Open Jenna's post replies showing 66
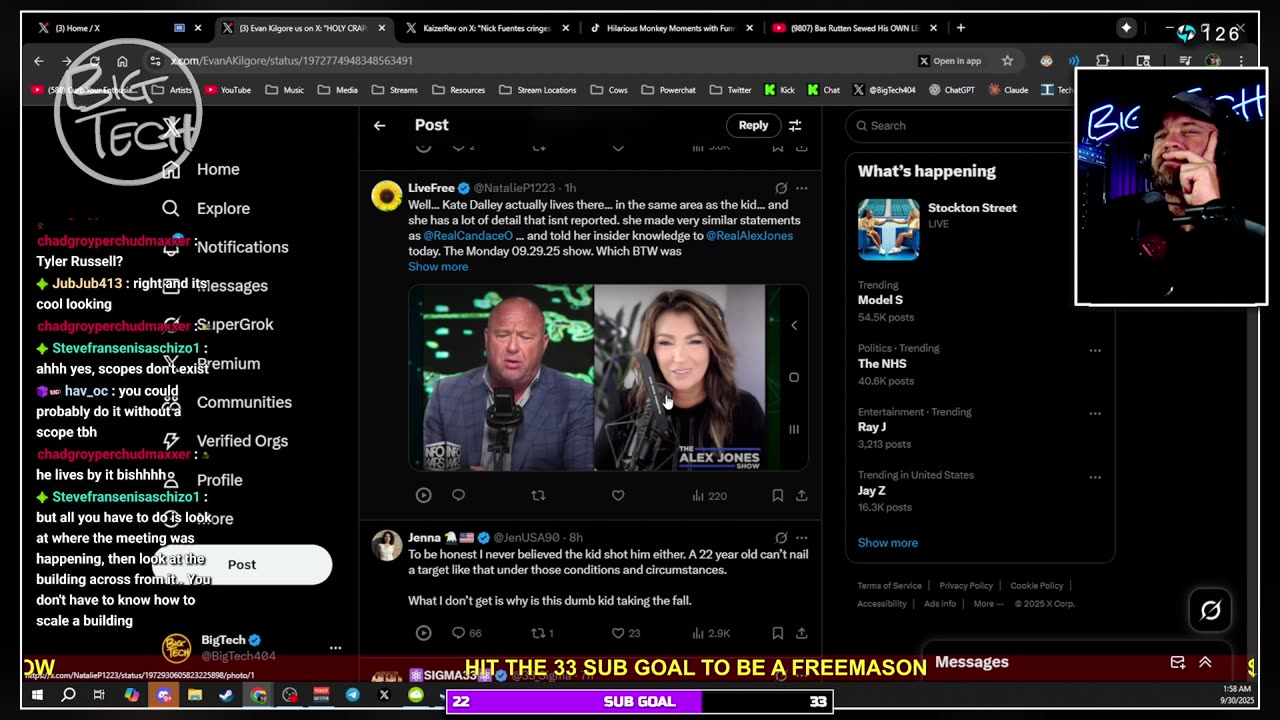The width and height of the screenshot is (1280, 720). point(466,633)
